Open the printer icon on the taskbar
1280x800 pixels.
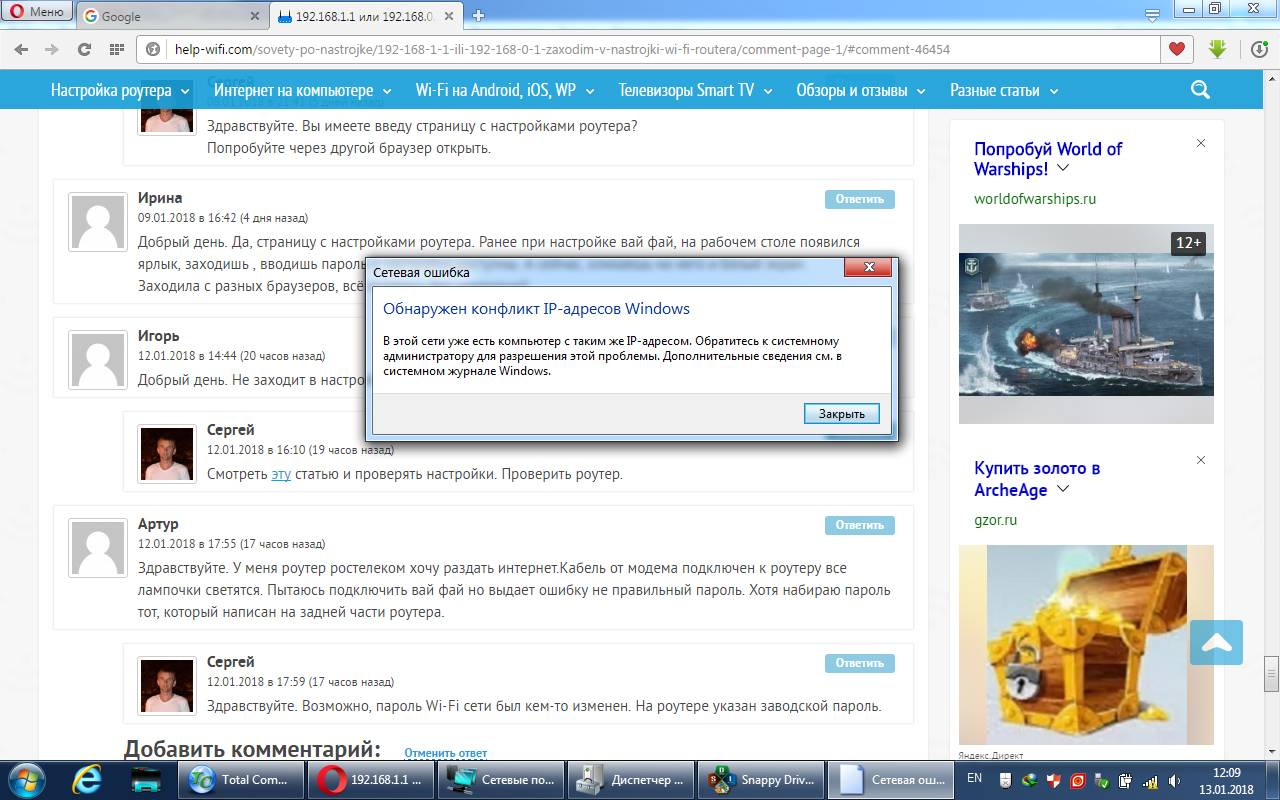[146, 779]
